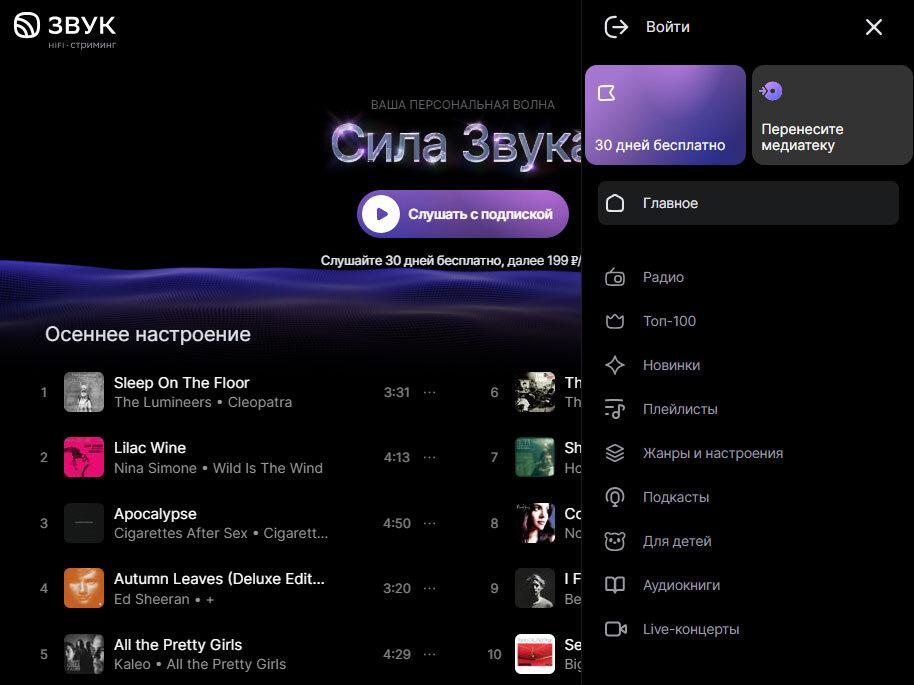Click the Подкасты microphone icon
The width and height of the screenshot is (914, 685).
click(x=616, y=497)
